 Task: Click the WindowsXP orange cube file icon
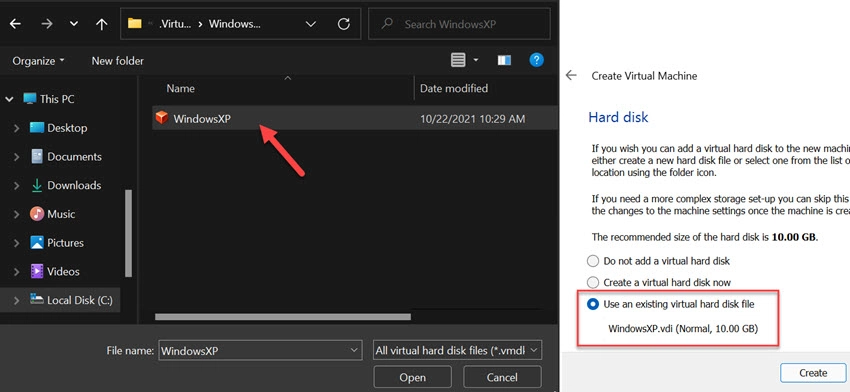(x=162, y=118)
